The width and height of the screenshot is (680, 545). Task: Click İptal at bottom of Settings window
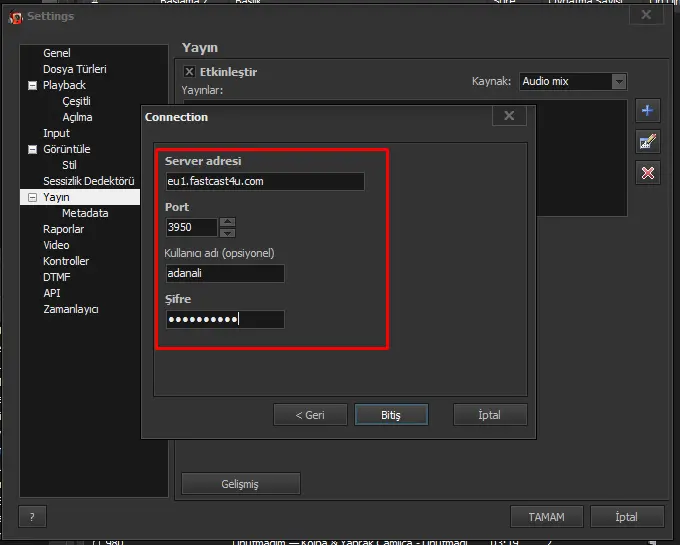(x=627, y=517)
